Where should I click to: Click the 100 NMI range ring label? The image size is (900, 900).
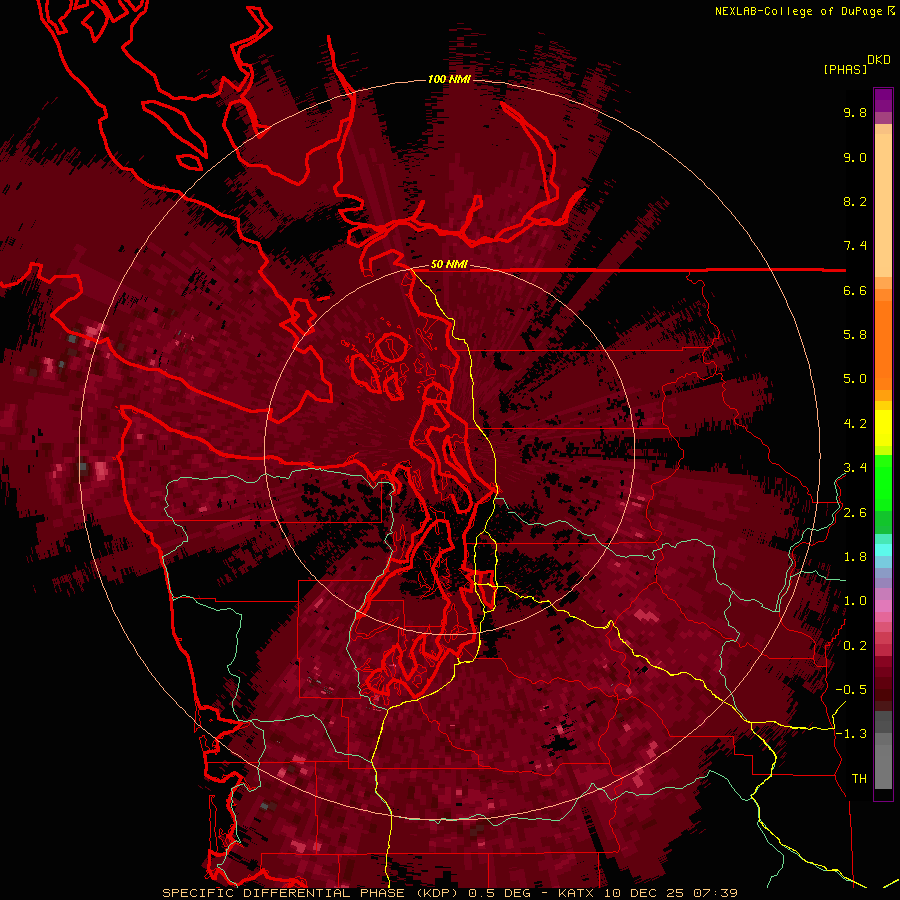click(x=449, y=79)
